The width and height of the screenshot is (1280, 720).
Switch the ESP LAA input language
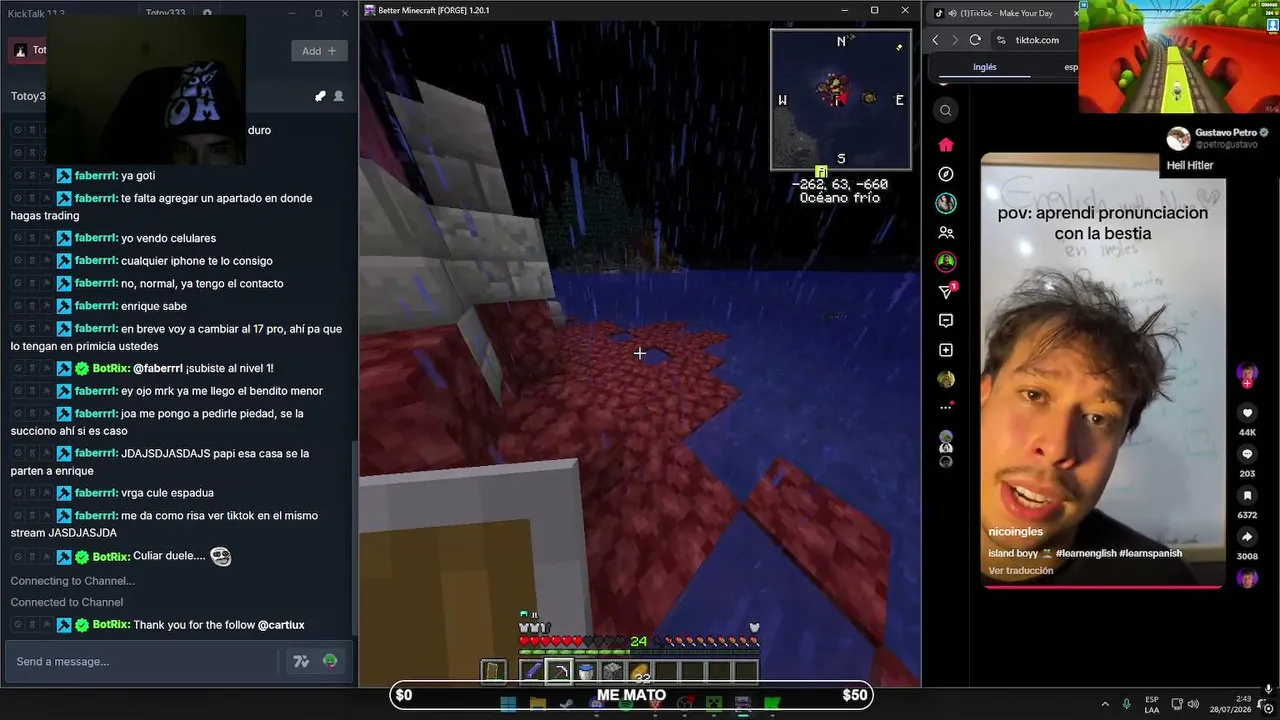[1152, 704]
